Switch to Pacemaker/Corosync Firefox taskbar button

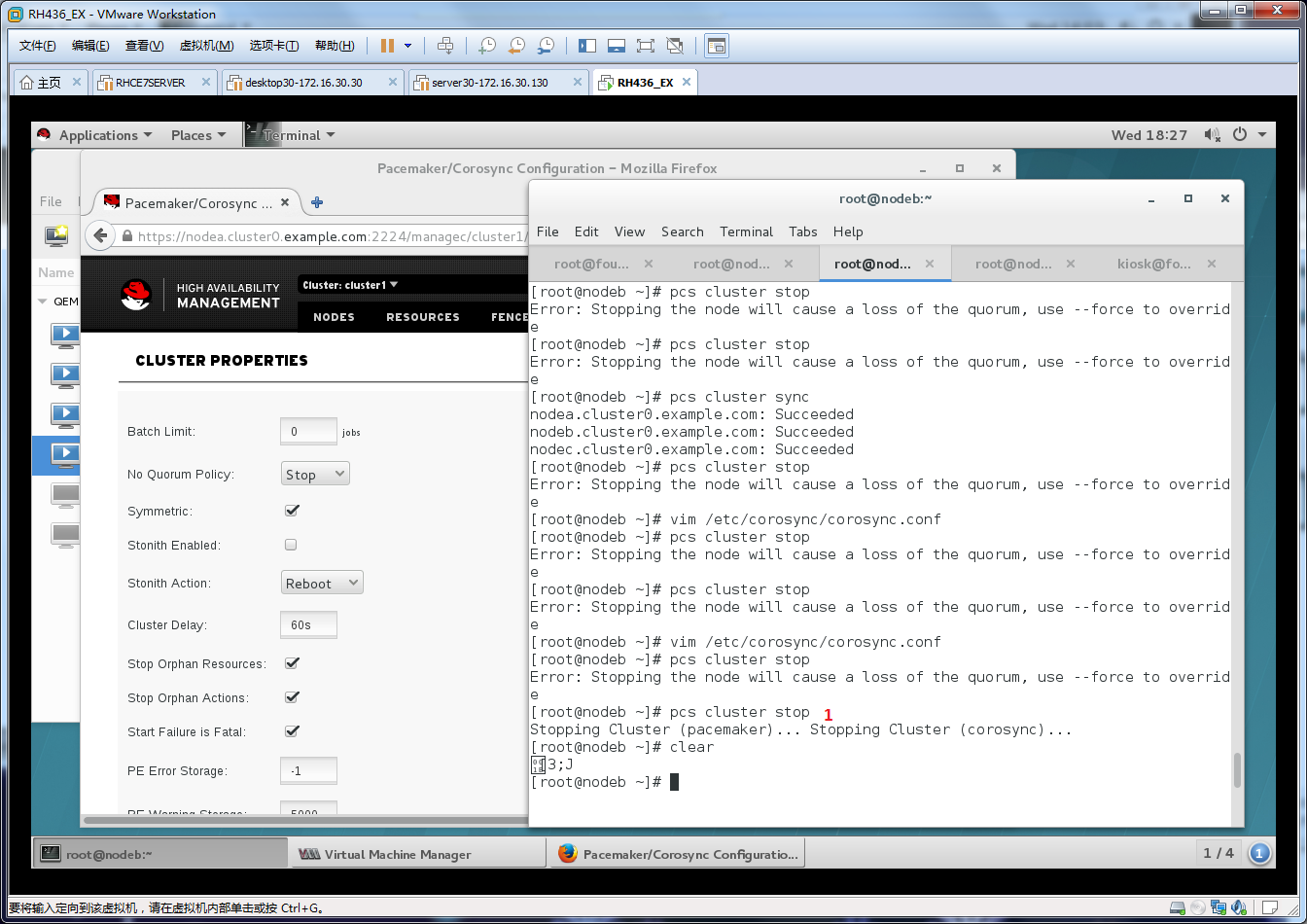coord(677,854)
